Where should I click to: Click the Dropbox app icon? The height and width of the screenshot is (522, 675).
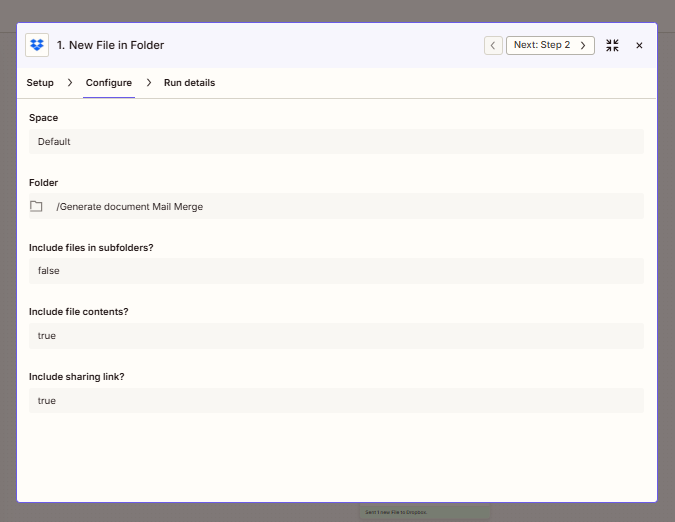tap(37, 45)
